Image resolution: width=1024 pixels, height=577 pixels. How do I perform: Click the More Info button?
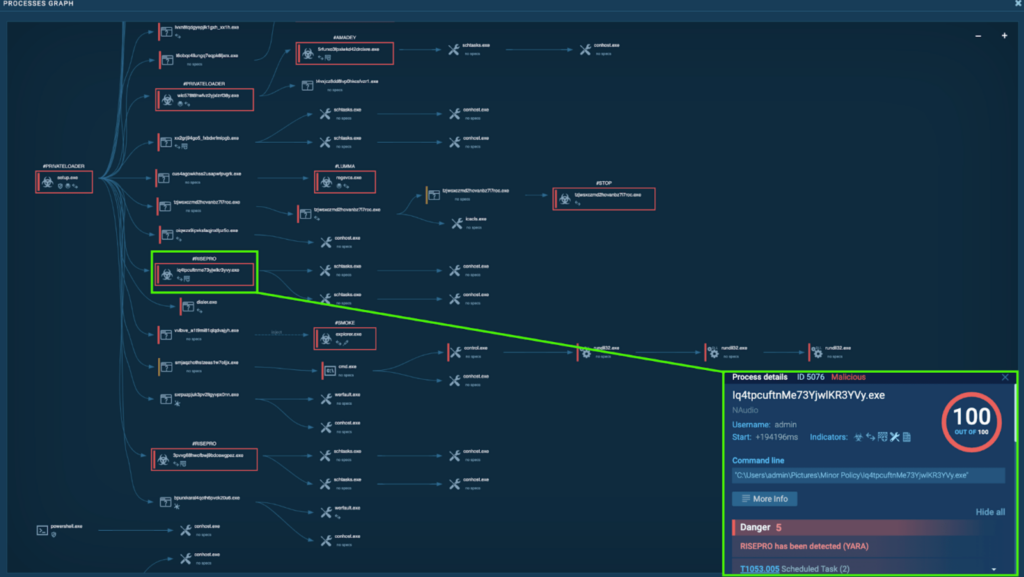(x=764, y=498)
